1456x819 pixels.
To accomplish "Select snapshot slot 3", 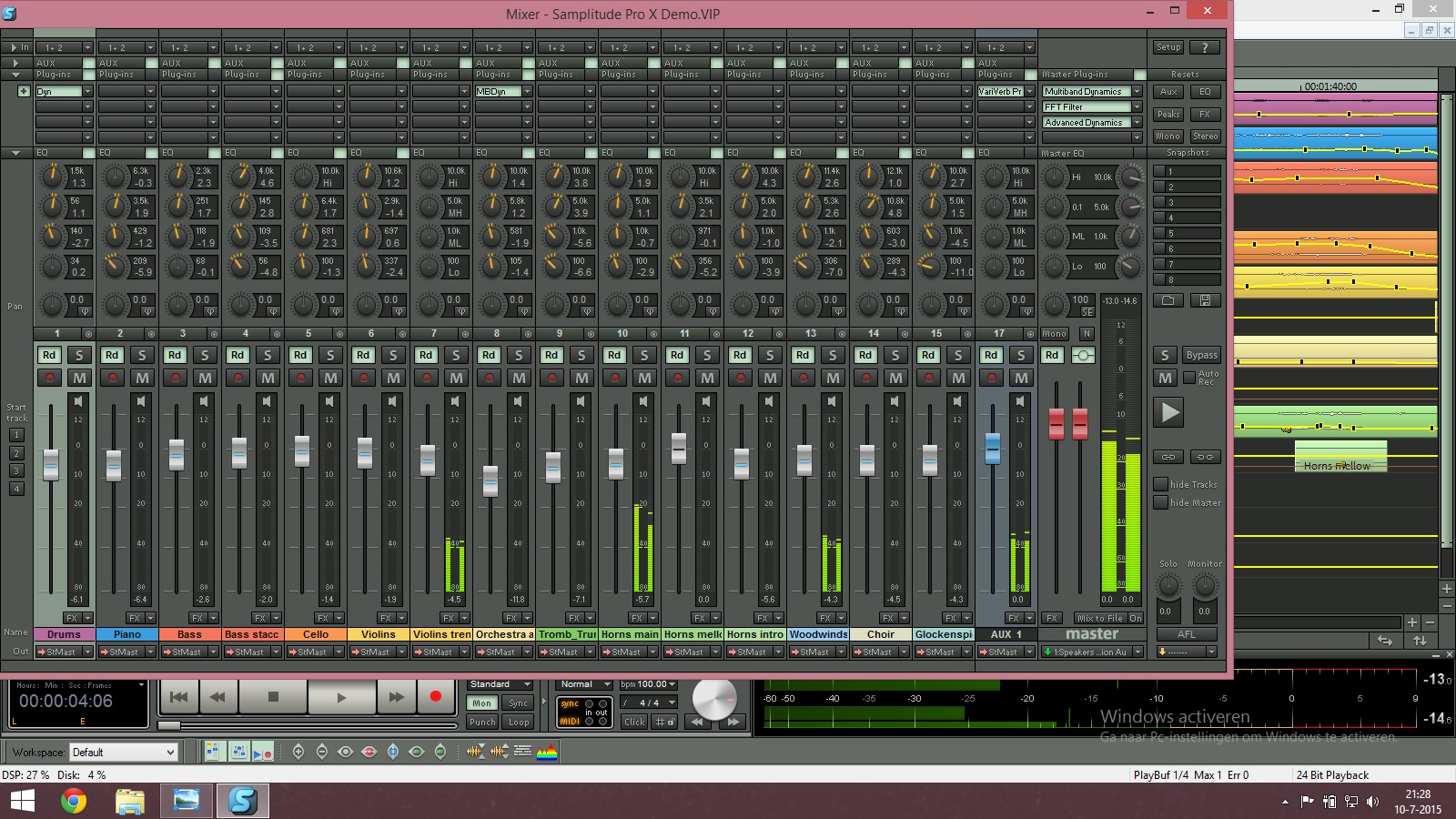I will [x=1187, y=202].
